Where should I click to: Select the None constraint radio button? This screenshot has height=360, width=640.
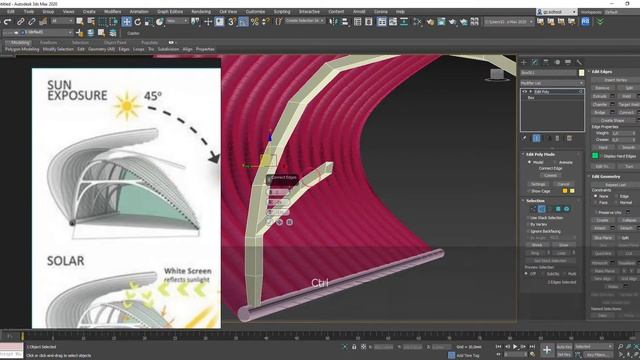click(596, 196)
